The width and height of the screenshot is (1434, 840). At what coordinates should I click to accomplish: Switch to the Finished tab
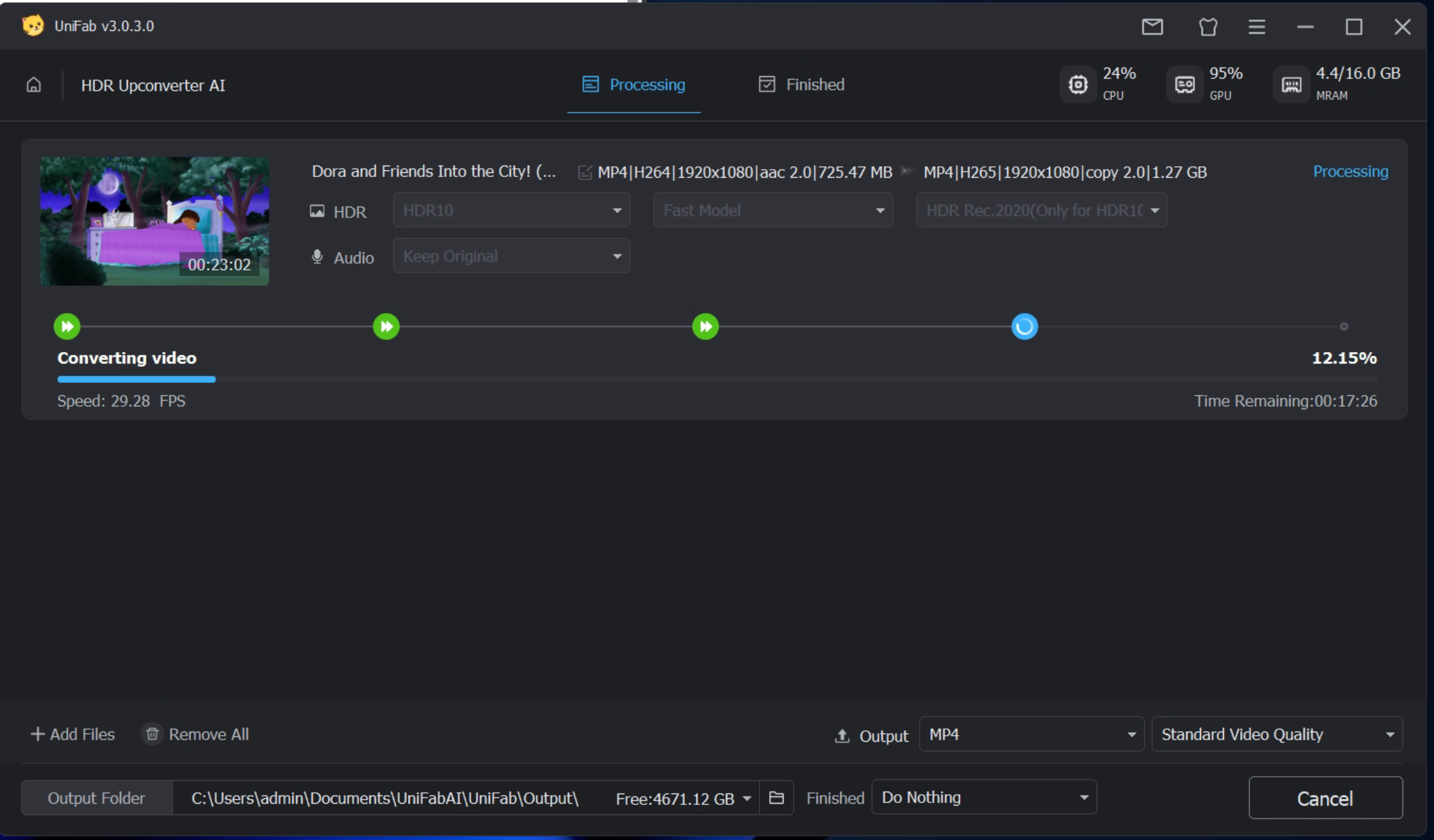(801, 85)
